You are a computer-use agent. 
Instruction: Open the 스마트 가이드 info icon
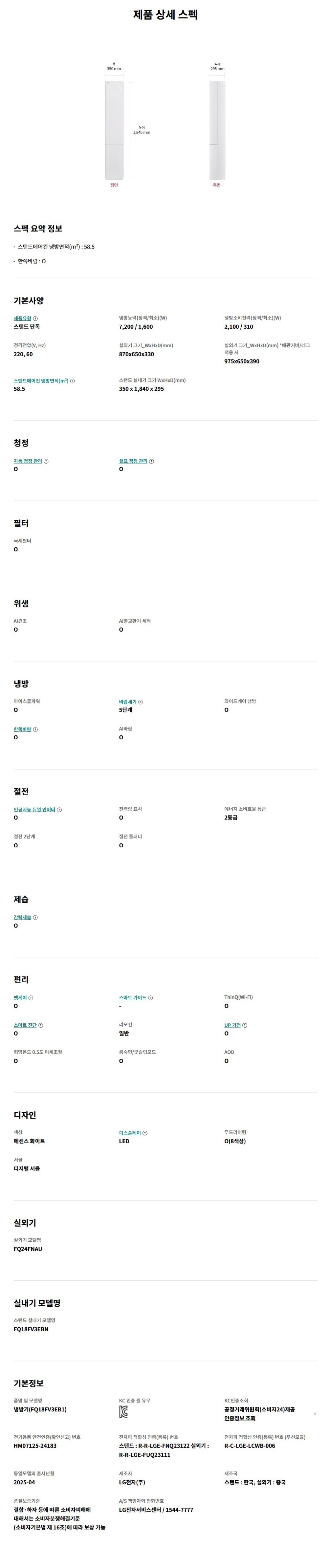click(150, 998)
